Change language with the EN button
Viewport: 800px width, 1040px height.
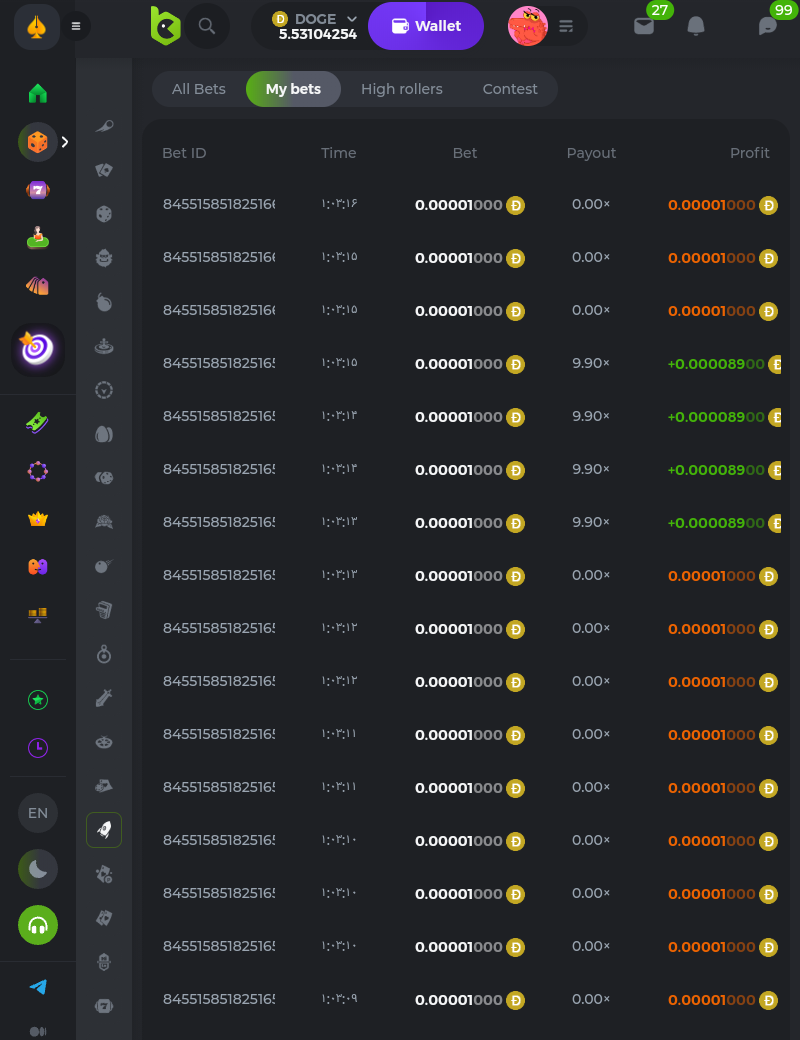pyautogui.click(x=38, y=813)
